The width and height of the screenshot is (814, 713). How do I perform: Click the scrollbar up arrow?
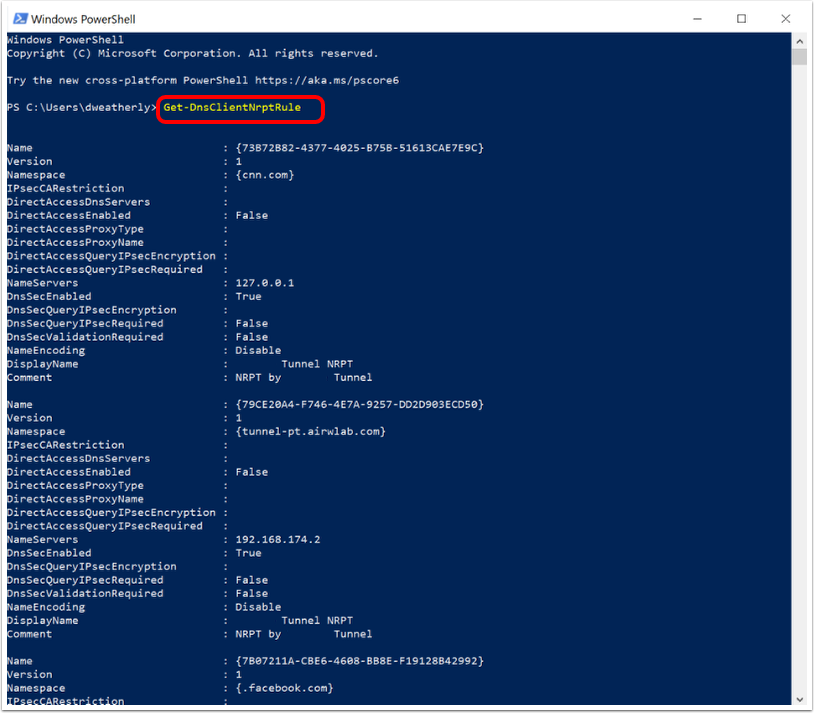(x=798, y=40)
